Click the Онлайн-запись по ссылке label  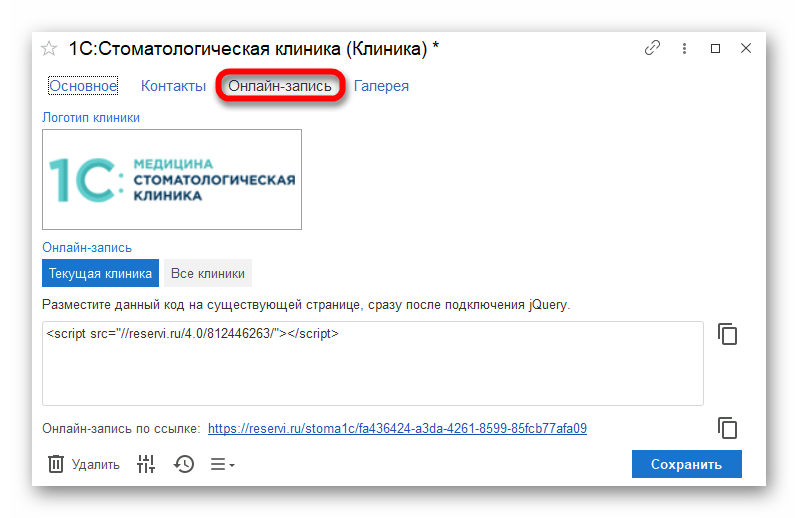pyautogui.click(x=121, y=428)
